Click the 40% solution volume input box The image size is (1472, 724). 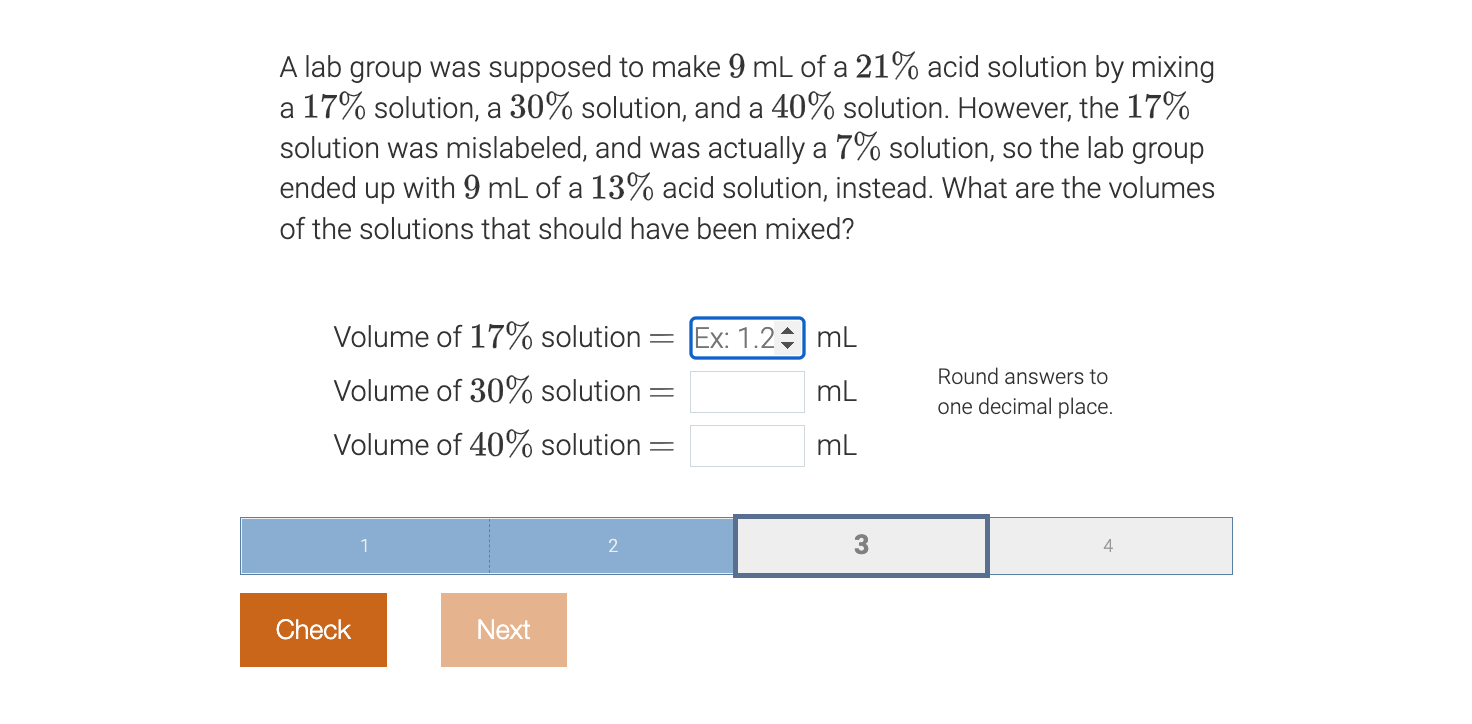pos(746,445)
